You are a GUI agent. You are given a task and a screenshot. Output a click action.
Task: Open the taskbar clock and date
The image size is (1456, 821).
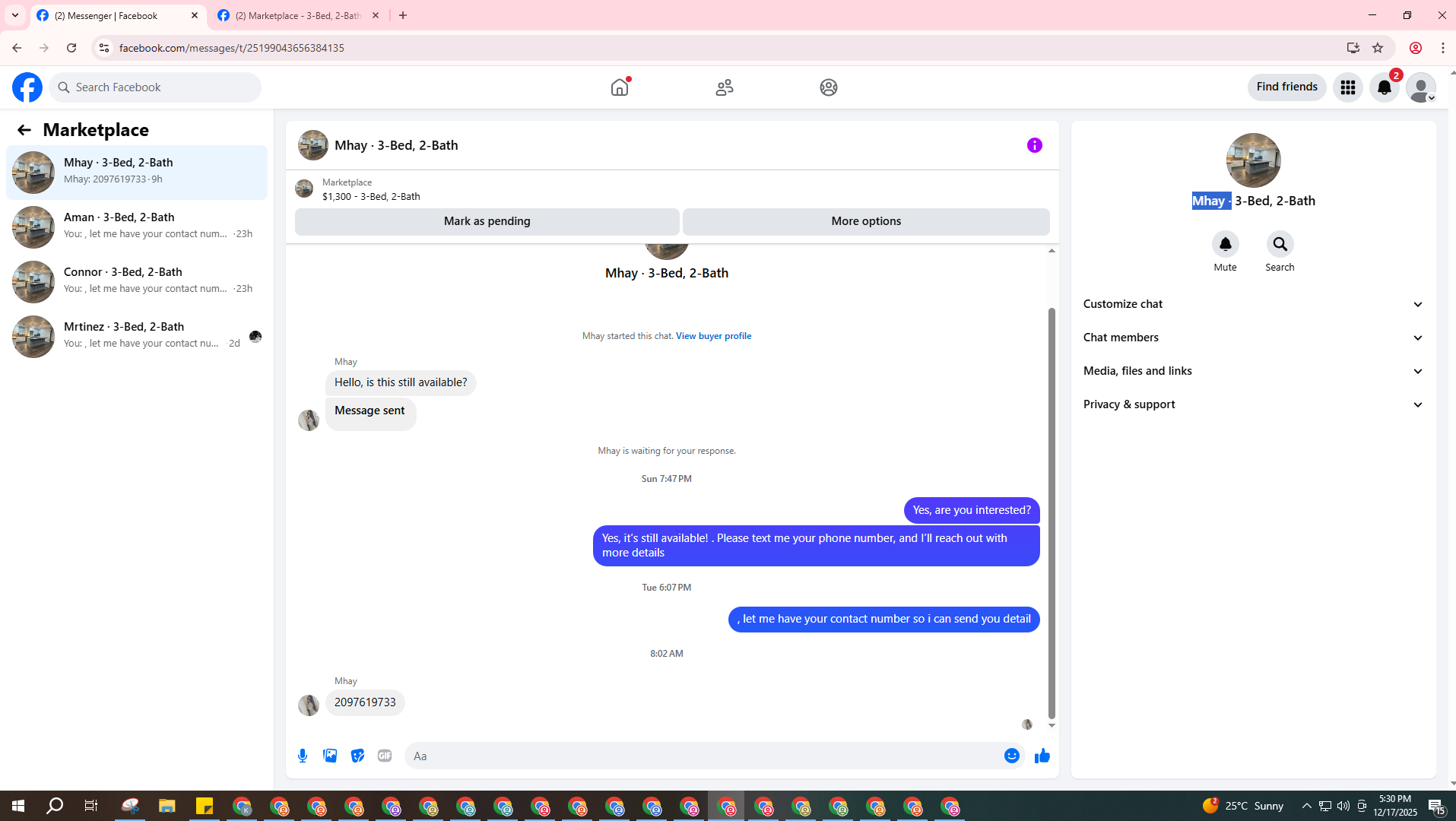click(x=1395, y=806)
